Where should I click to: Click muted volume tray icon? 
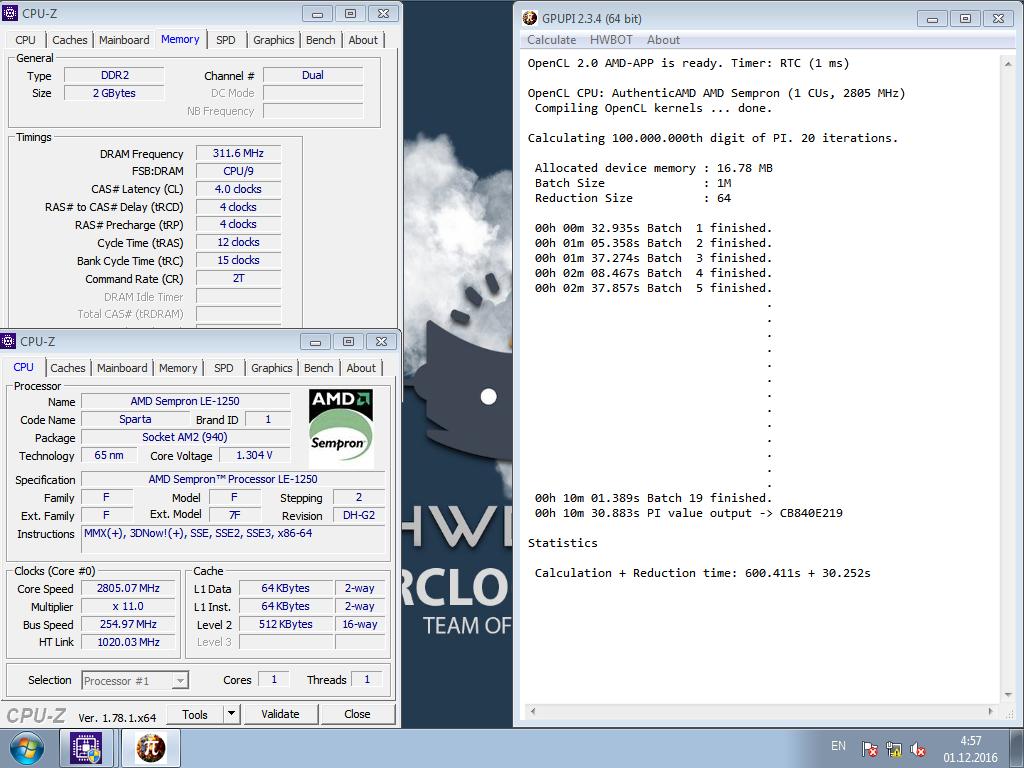click(918, 749)
